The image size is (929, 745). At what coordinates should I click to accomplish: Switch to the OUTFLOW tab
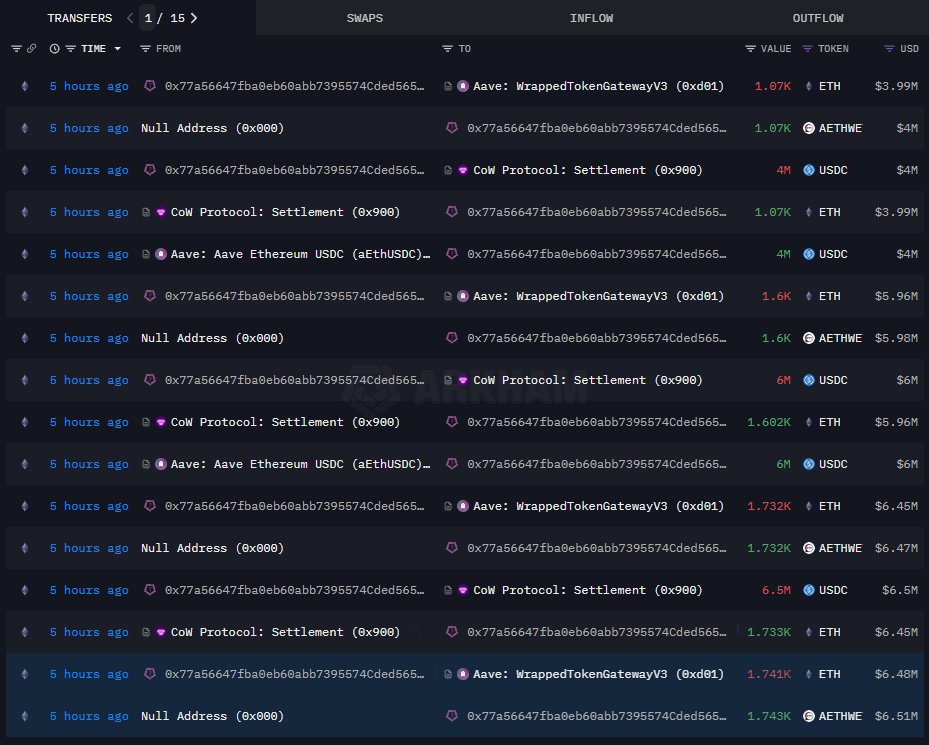click(x=818, y=18)
